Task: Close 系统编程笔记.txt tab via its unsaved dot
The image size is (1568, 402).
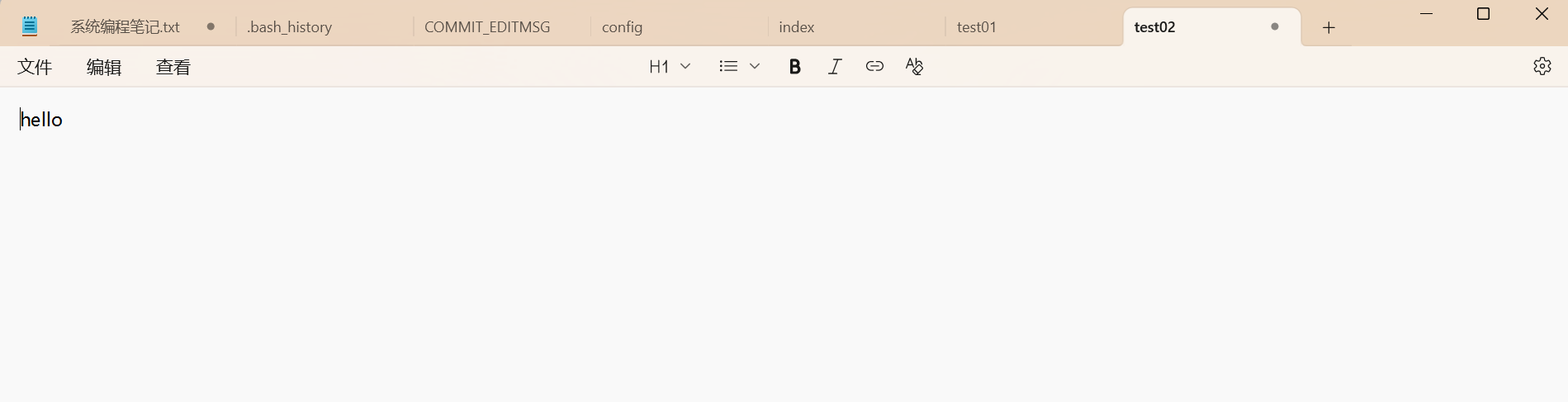Action: coord(211,27)
